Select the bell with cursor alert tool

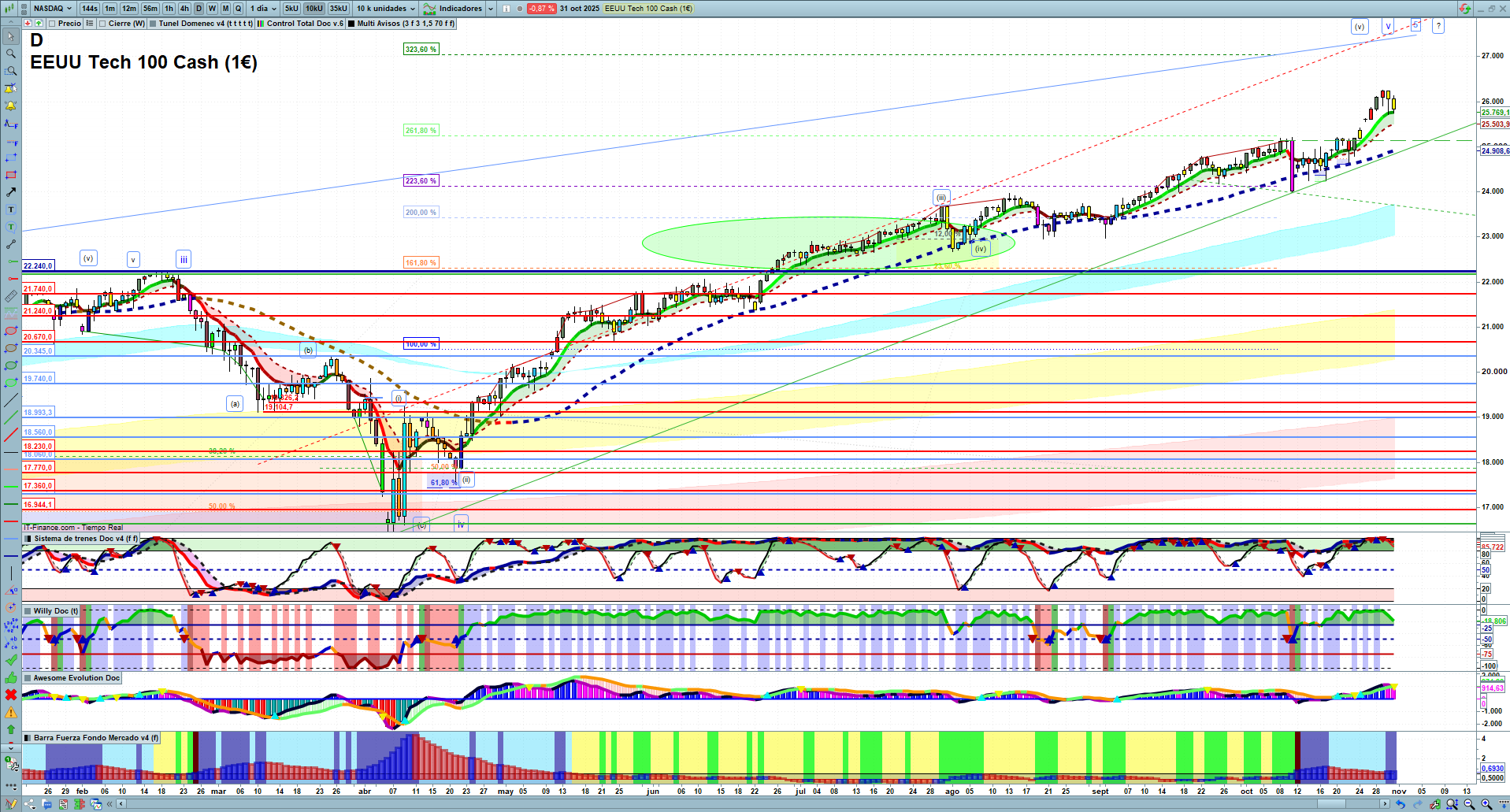coord(11,88)
